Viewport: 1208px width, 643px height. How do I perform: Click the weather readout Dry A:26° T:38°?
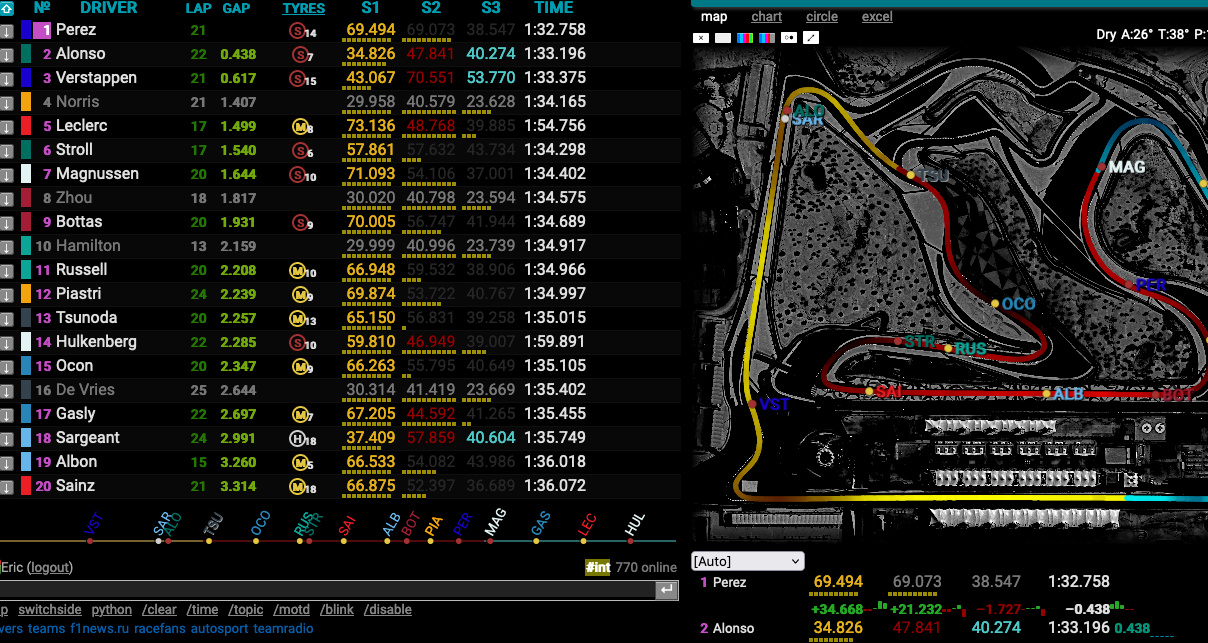click(1142, 34)
